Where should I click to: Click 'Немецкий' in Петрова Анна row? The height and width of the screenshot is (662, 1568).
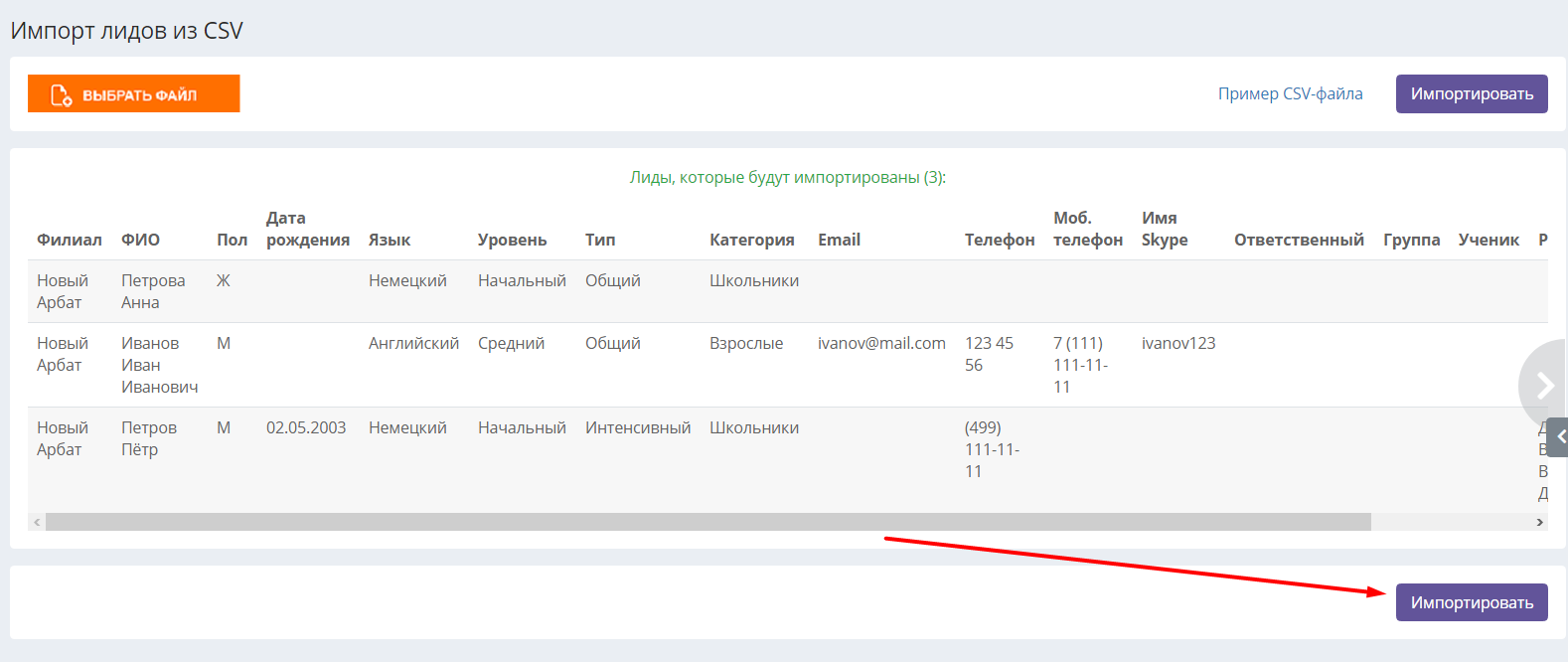click(x=407, y=280)
